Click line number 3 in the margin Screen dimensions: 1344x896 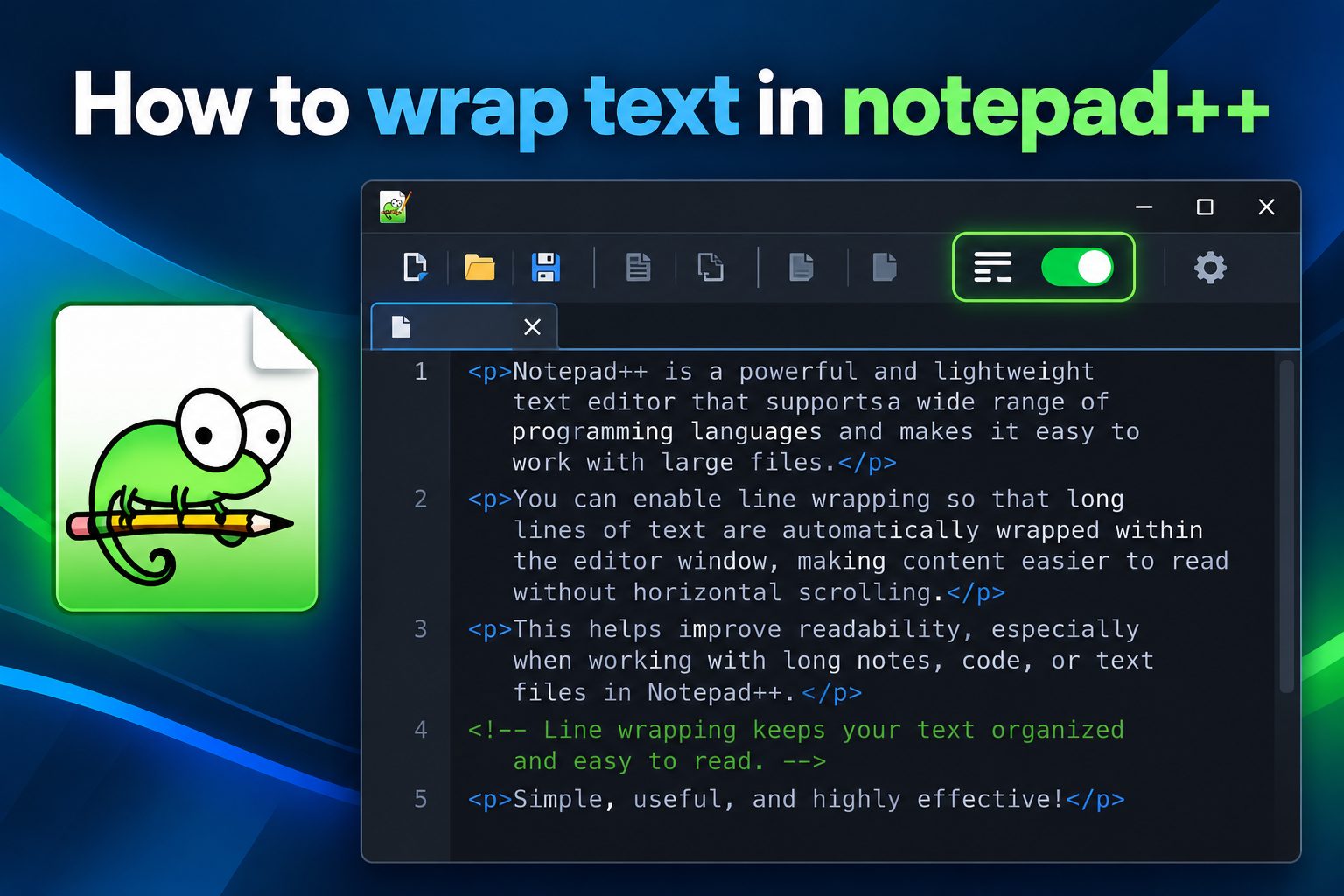[x=421, y=629]
